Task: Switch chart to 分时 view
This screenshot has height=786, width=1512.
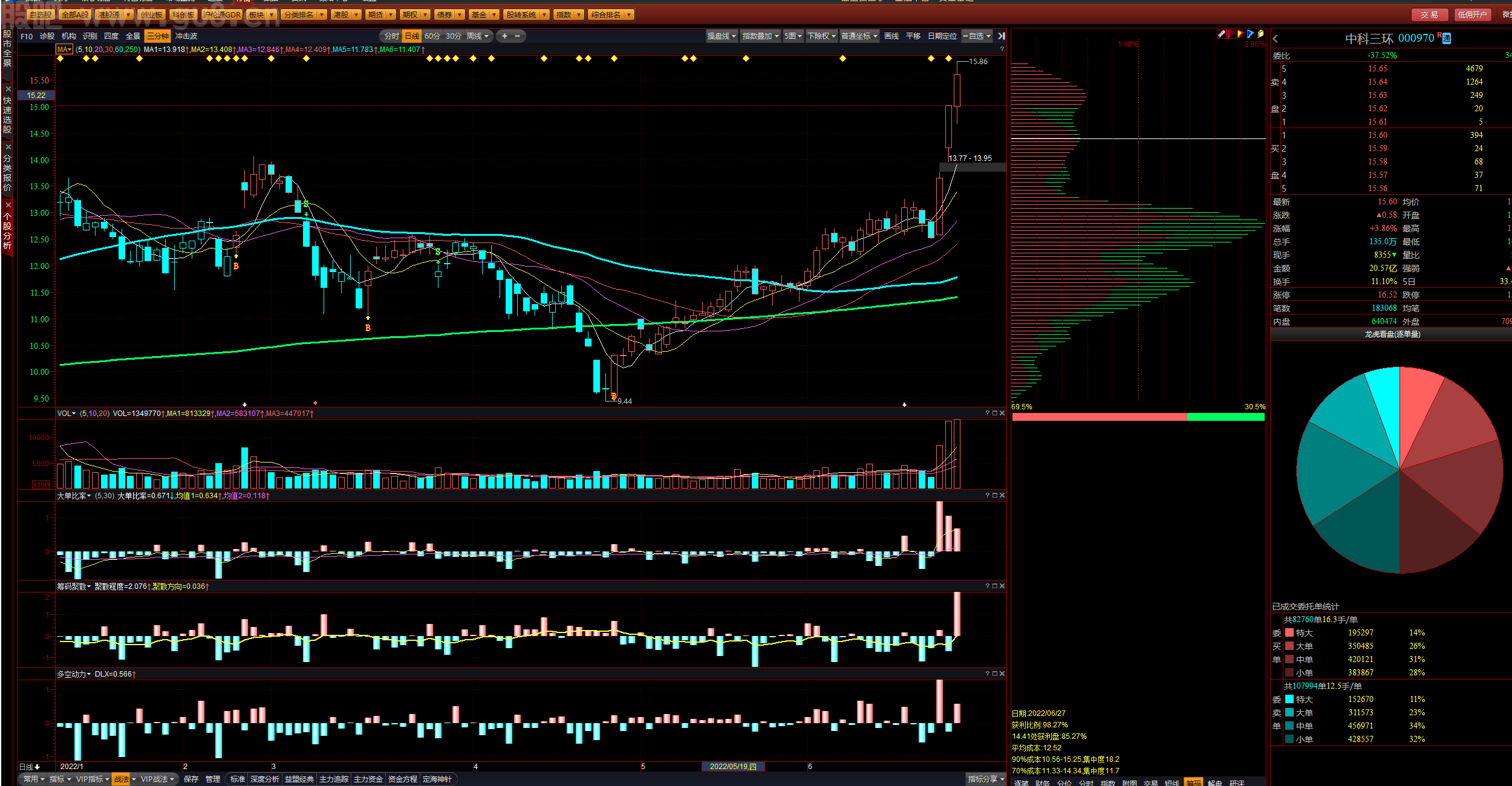Action: coord(391,36)
